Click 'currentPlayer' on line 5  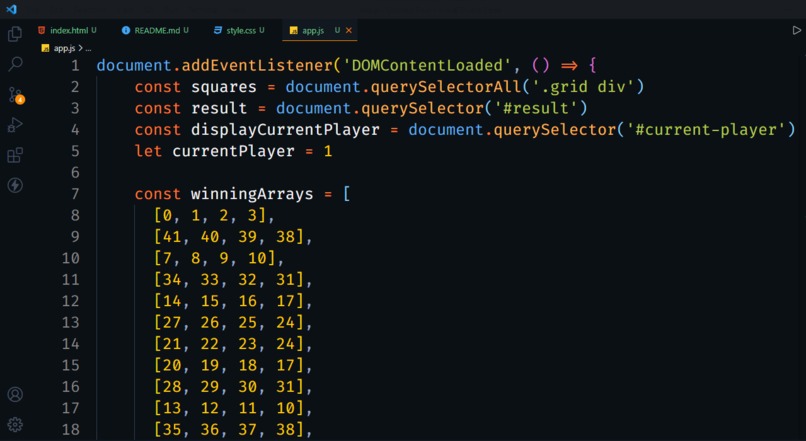(x=233, y=151)
